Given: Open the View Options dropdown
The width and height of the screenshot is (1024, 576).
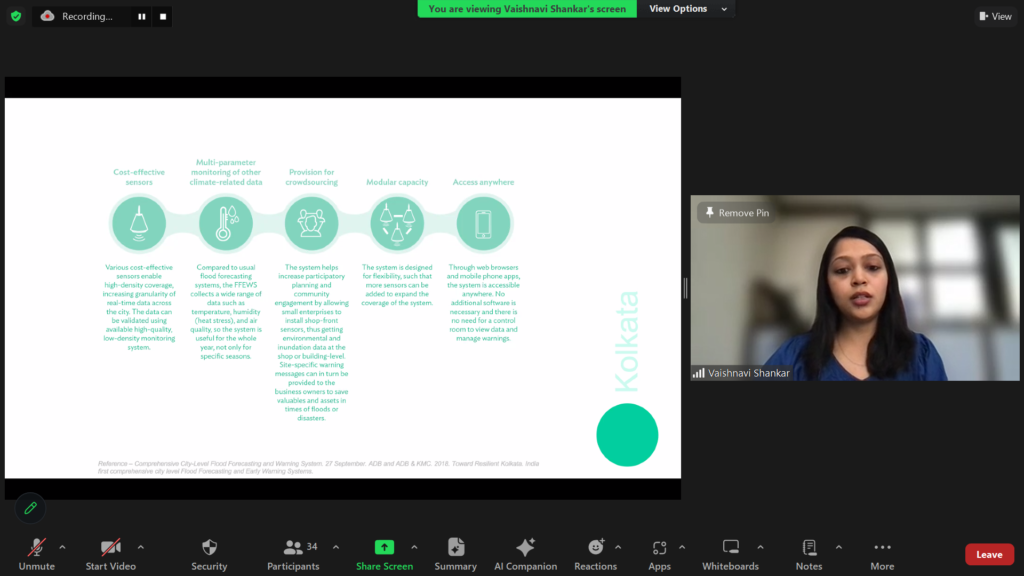Looking at the screenshot, I should pyautogui.click(x=685, y=9).
